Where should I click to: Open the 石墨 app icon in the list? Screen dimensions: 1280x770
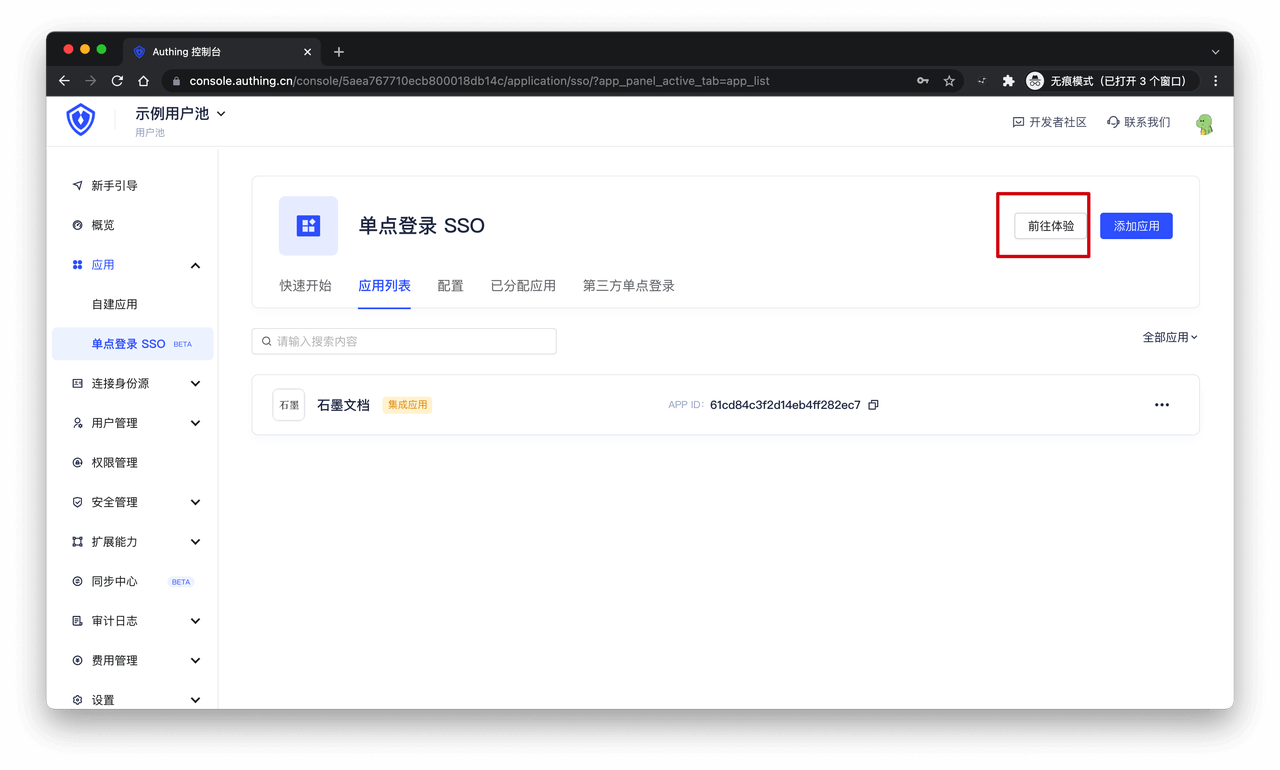pos(288,404)
